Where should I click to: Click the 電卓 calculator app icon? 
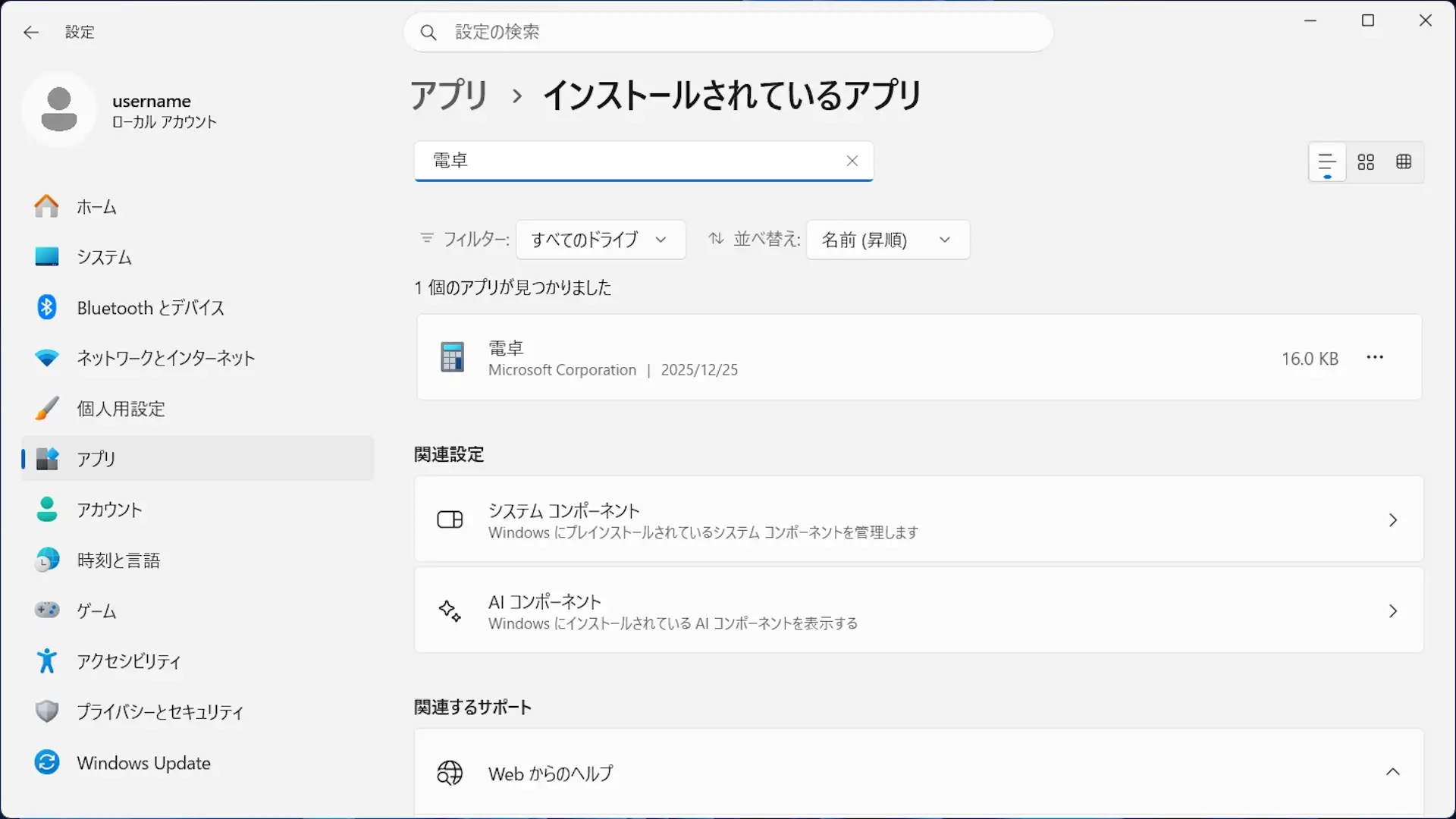(x=452, y=357)
